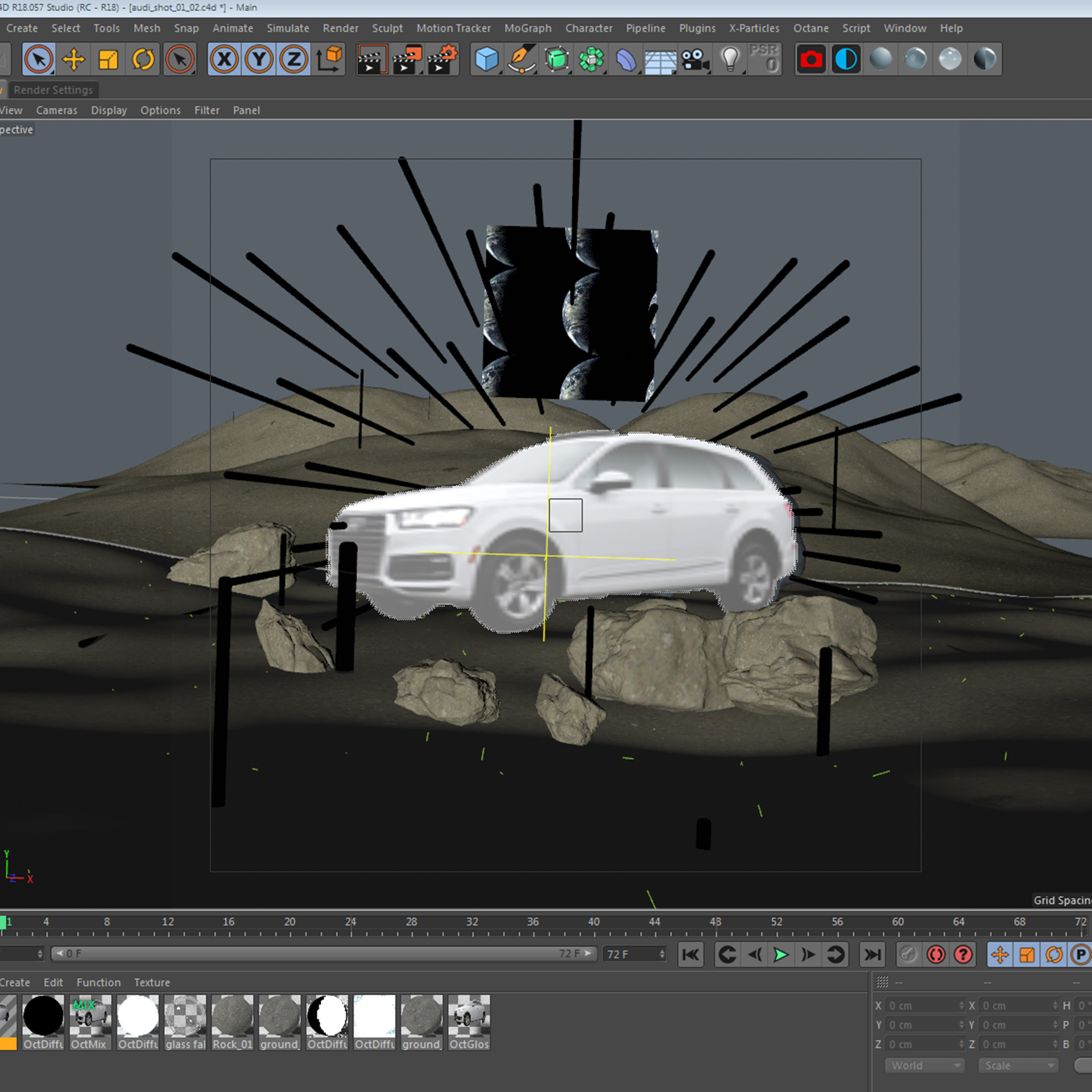Add a Light object bulb icon
This screenshot has height=1092, width=1092.
(730, 59)
